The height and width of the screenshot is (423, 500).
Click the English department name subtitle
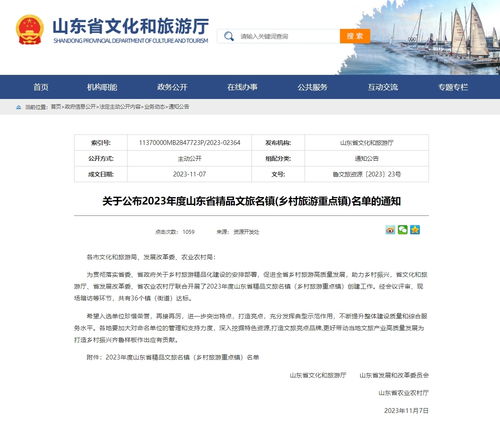[x=131, y=41]
